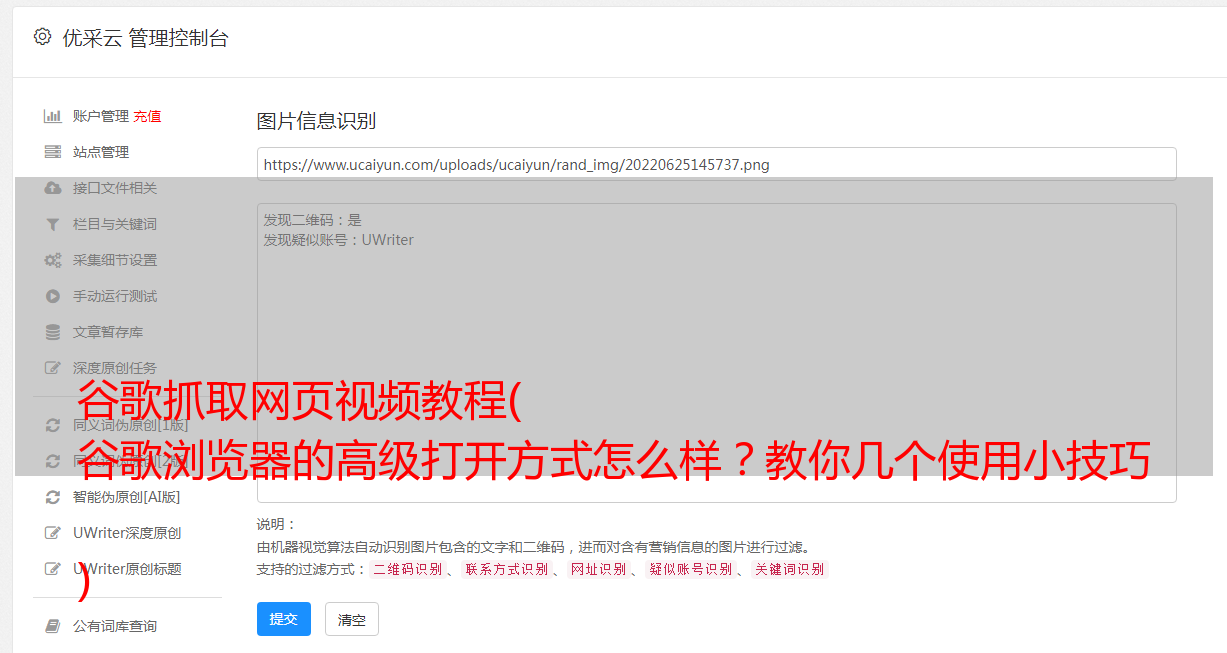Click the edit icon for UWriter原创标题
Screen dimensions: 1227x653
pyautogui.click(x=53, y=569)
